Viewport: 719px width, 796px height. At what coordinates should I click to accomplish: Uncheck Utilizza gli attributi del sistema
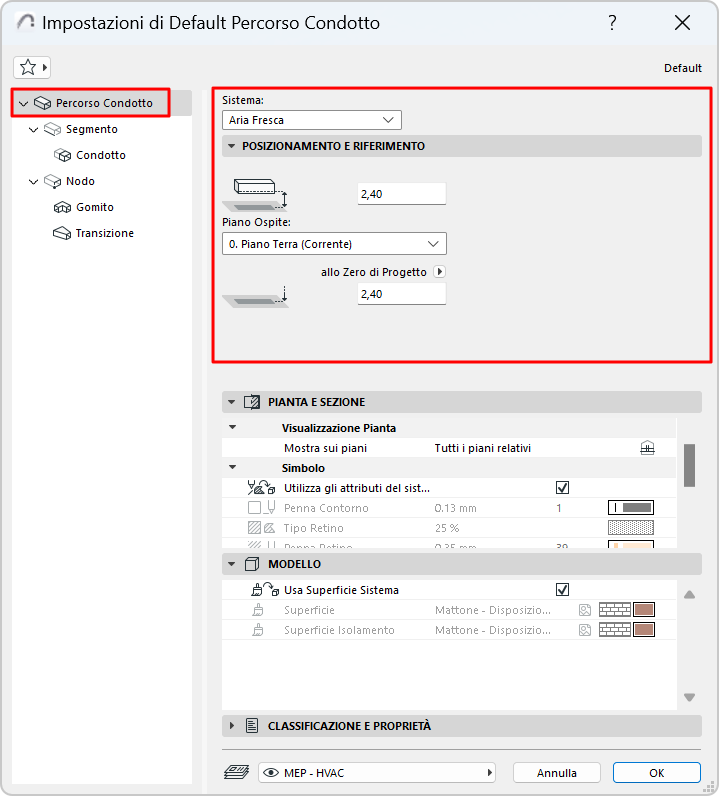[562, 488]
